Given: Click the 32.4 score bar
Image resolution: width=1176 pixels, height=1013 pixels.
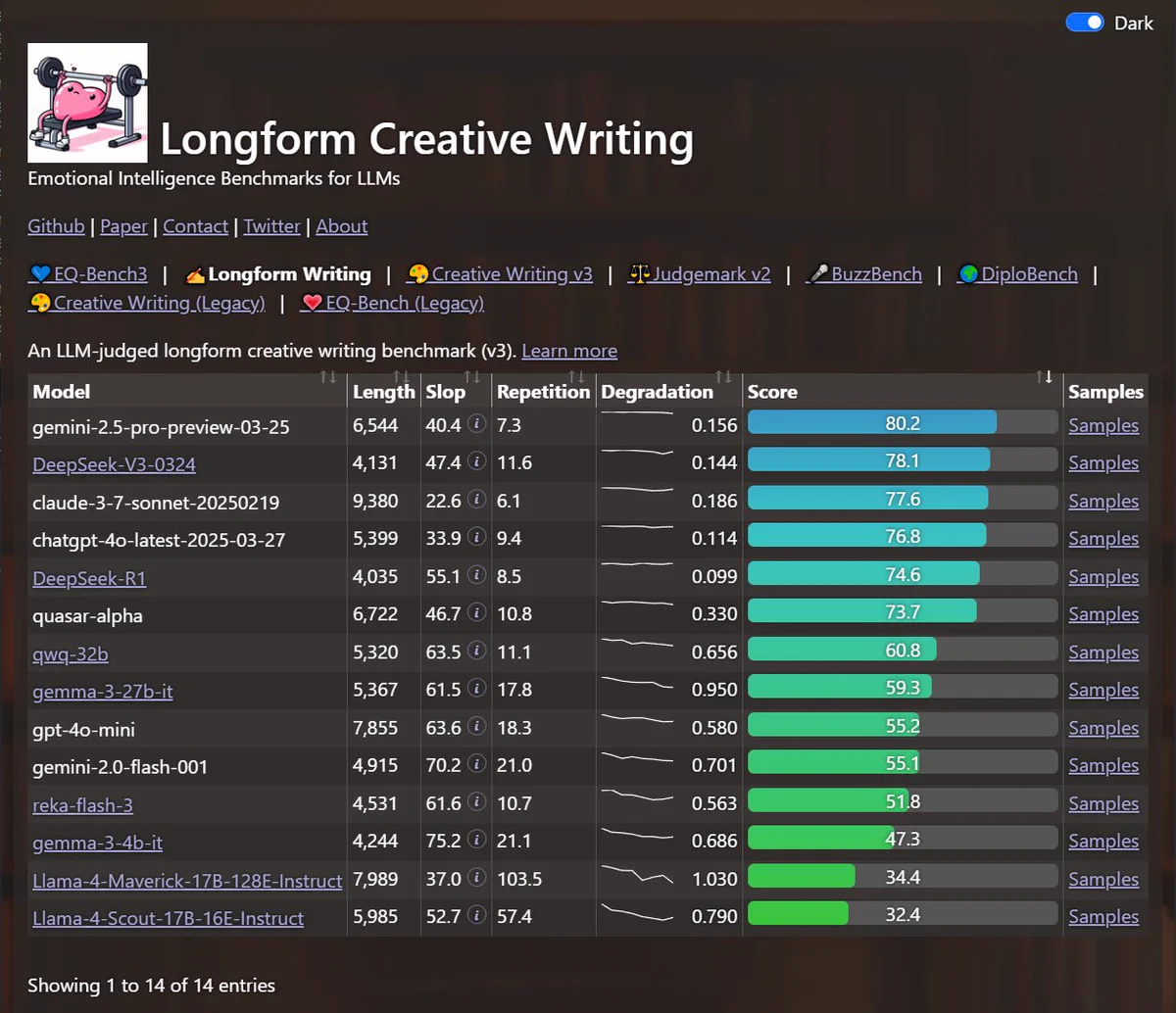Looking at the screenshot, I should click(x=903, y=914).
